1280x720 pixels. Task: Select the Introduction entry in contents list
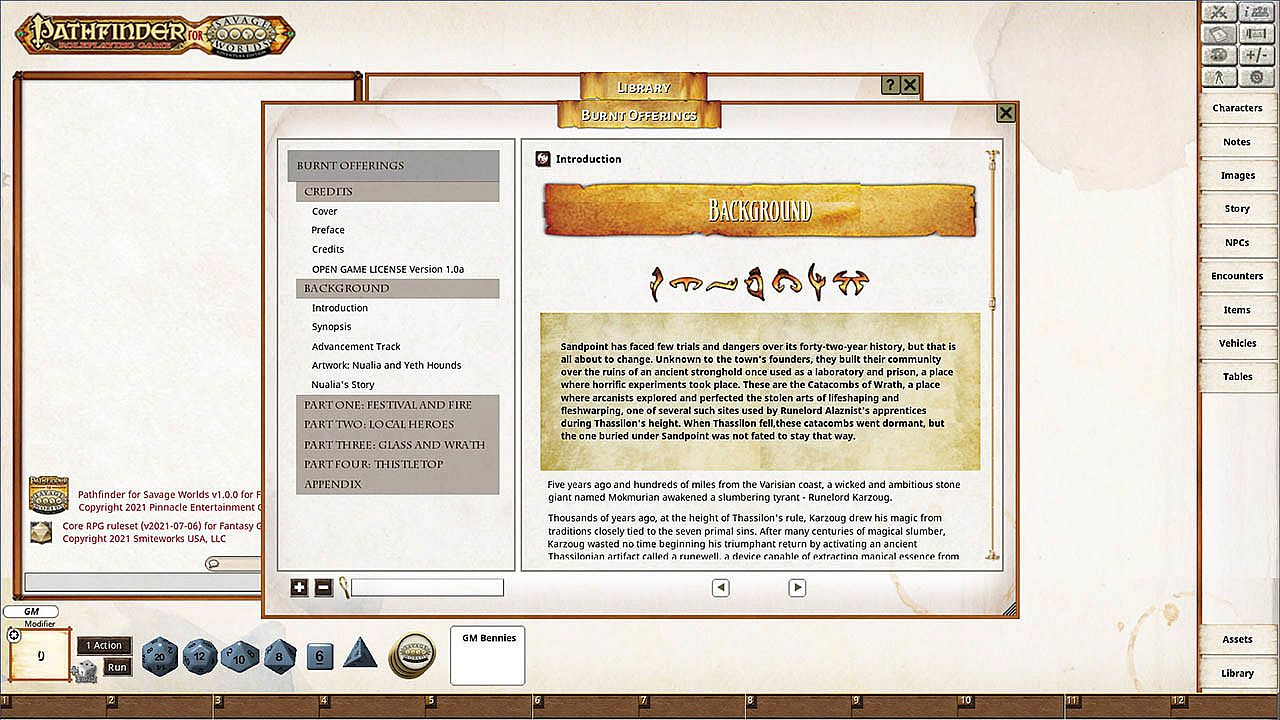tap(340, 308)
